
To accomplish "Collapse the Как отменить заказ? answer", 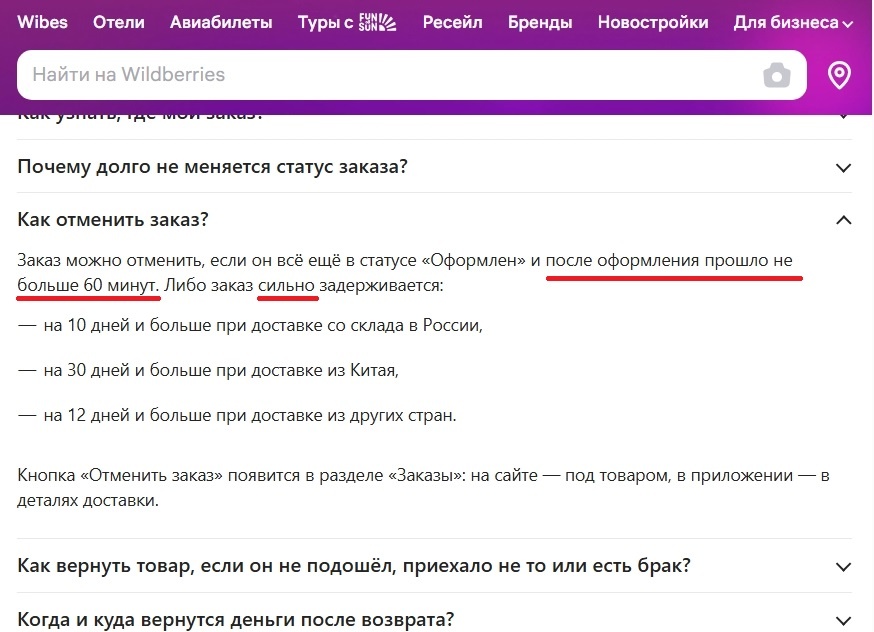I will click(845, 219).
